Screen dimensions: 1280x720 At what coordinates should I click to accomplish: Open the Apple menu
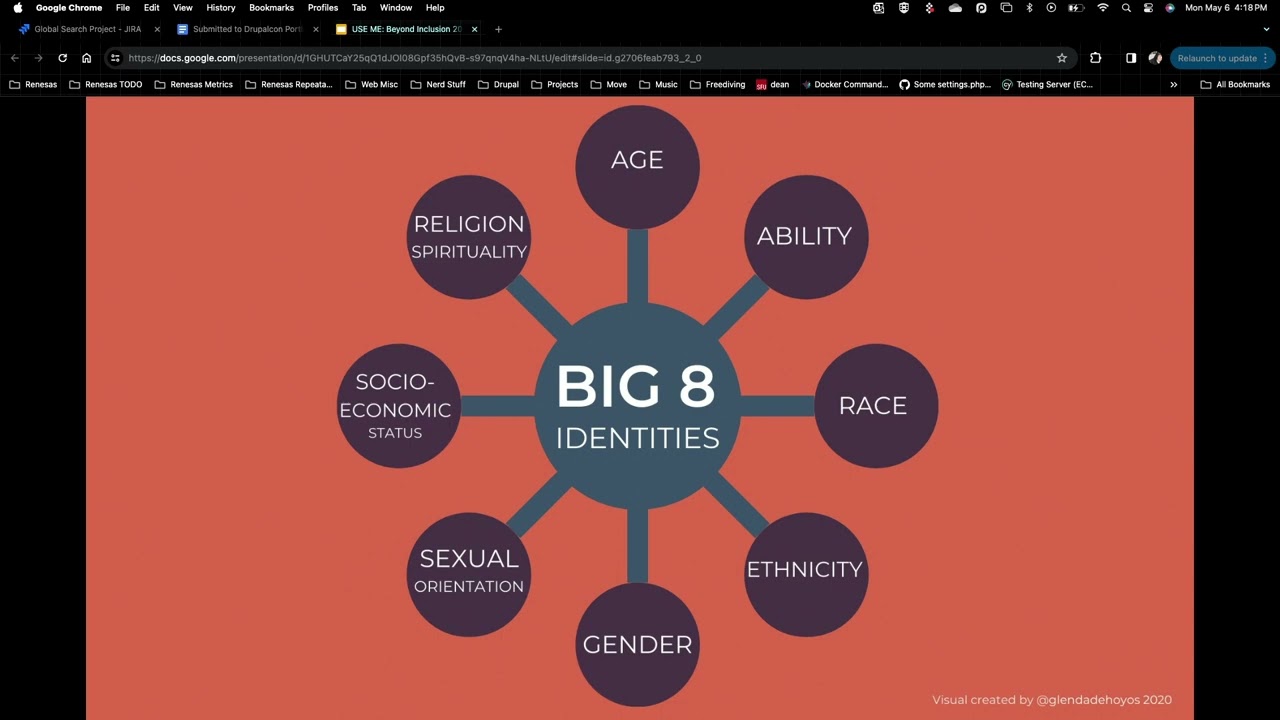(17, 7)
